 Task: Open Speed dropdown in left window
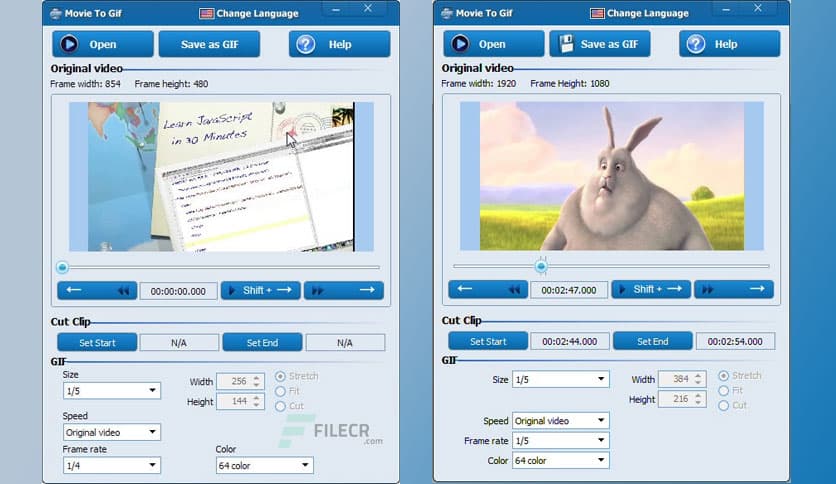pos(111,432)
